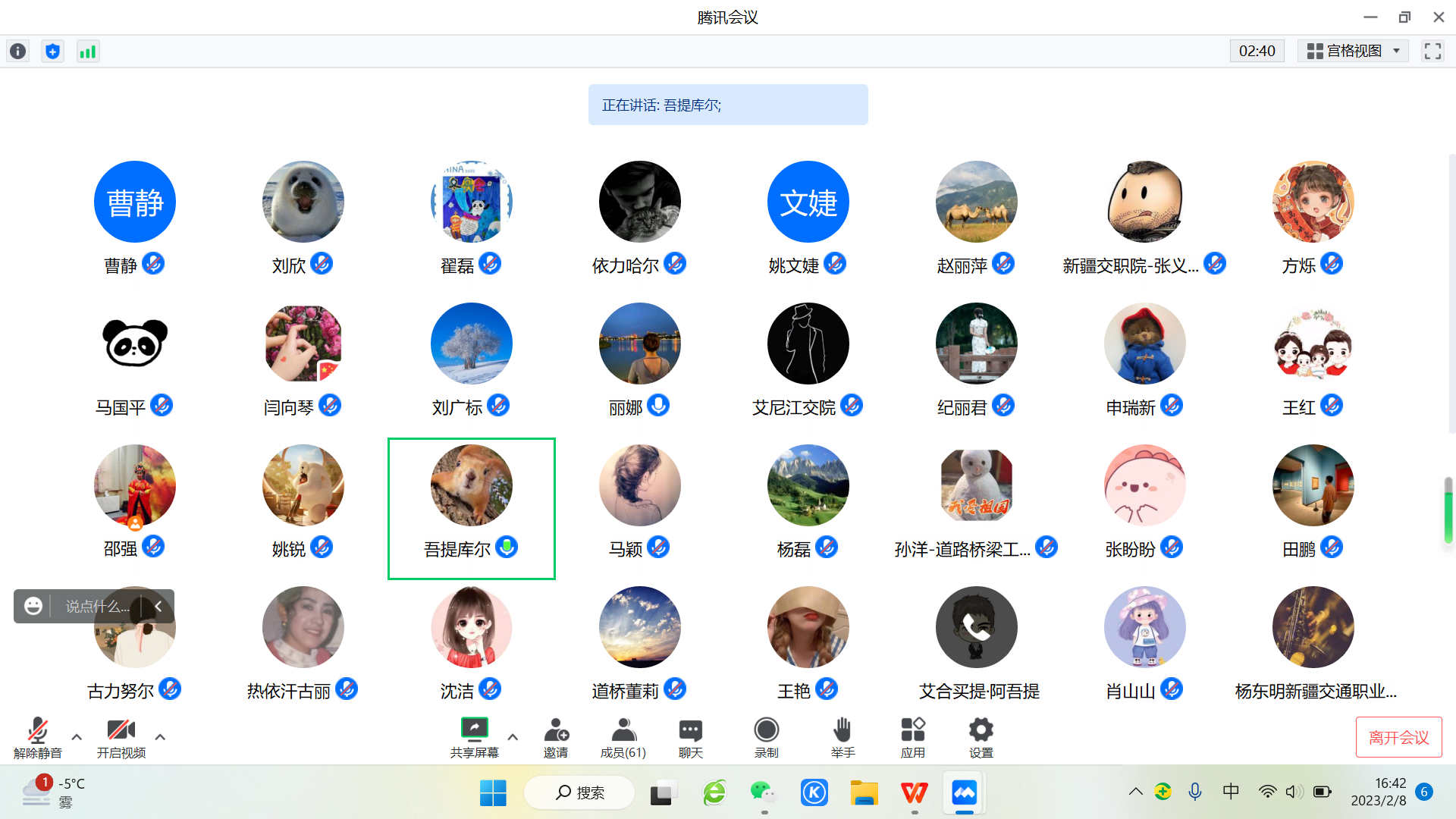The image size is (1456, 819).
Task: Expand the arrow next to 解除静音
Action: point(77,736)
